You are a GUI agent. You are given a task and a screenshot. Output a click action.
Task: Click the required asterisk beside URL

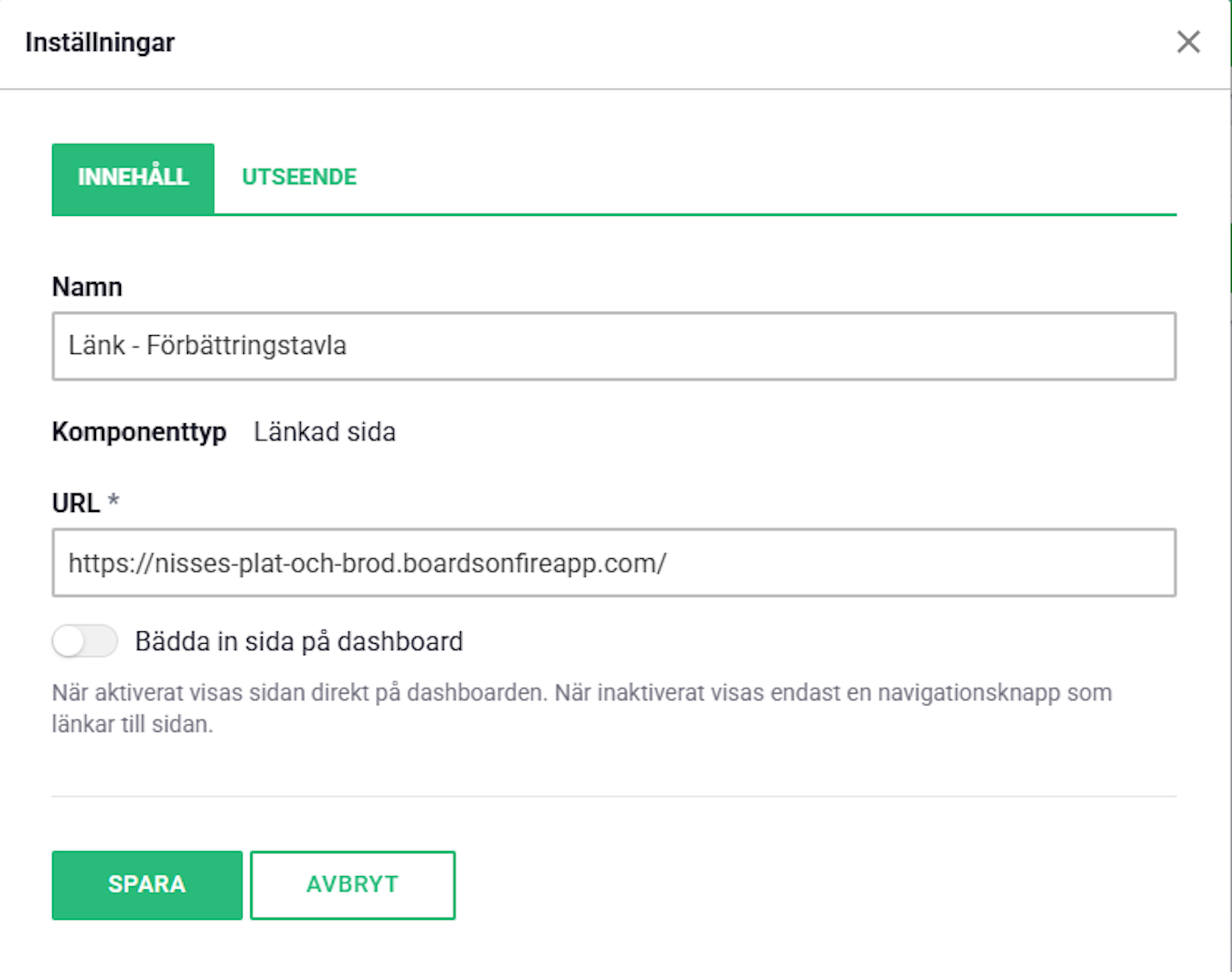[114, 500]
